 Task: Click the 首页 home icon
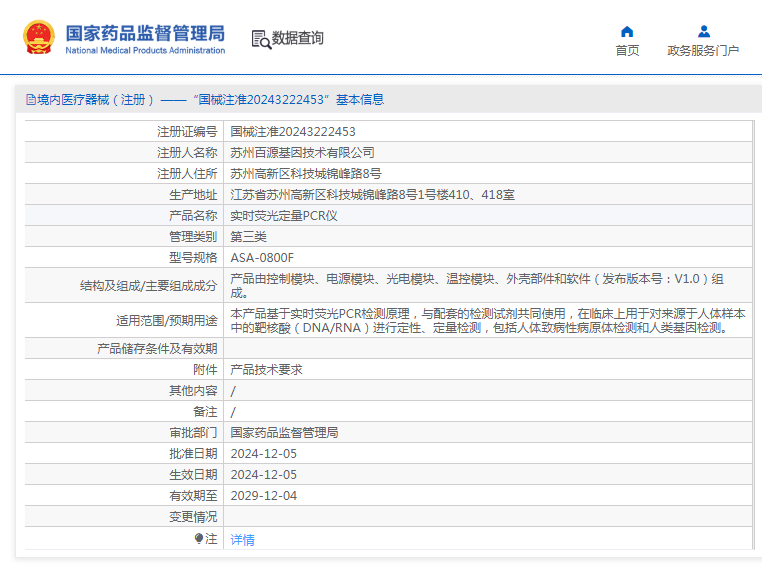click(x=627, y=32)
